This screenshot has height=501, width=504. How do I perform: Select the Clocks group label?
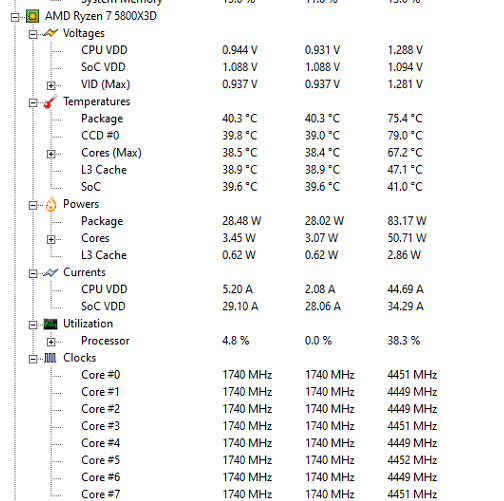coord(80,358)
